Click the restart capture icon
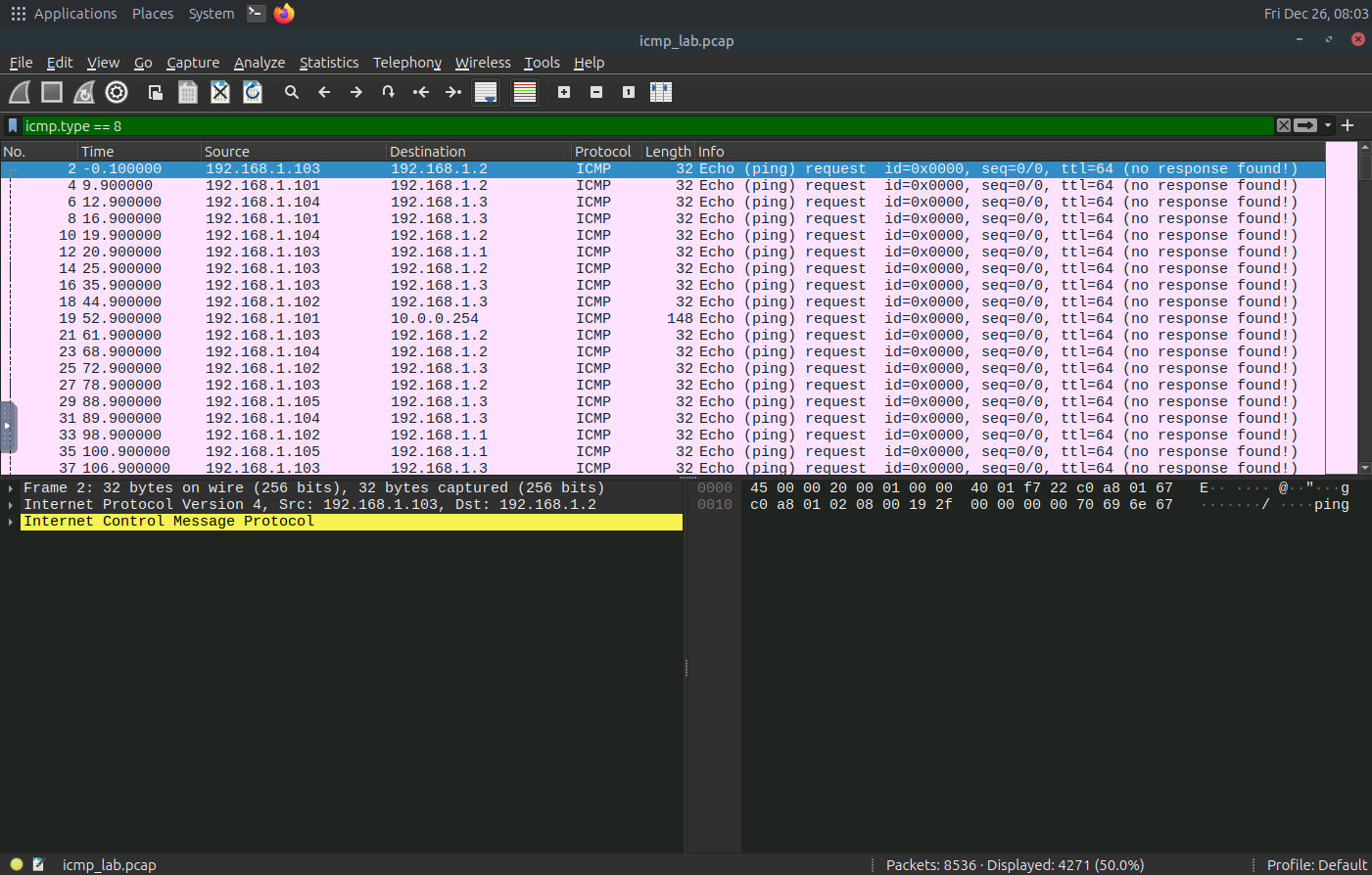The height and width of the screenshot is (875, 1372). [x=84, y=92]
